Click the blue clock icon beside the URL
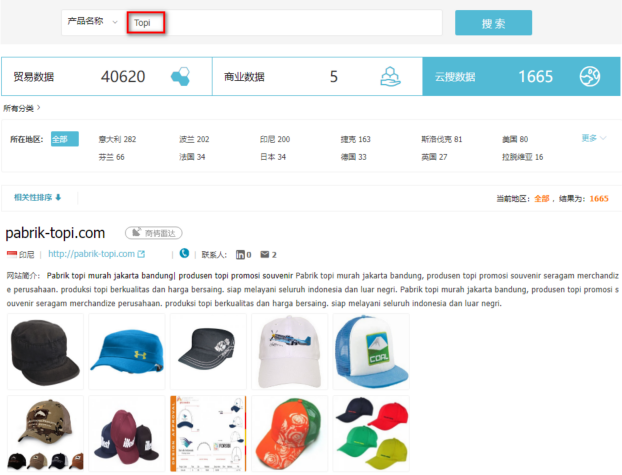This screenshot has width=622, height=475. point(183,254)
